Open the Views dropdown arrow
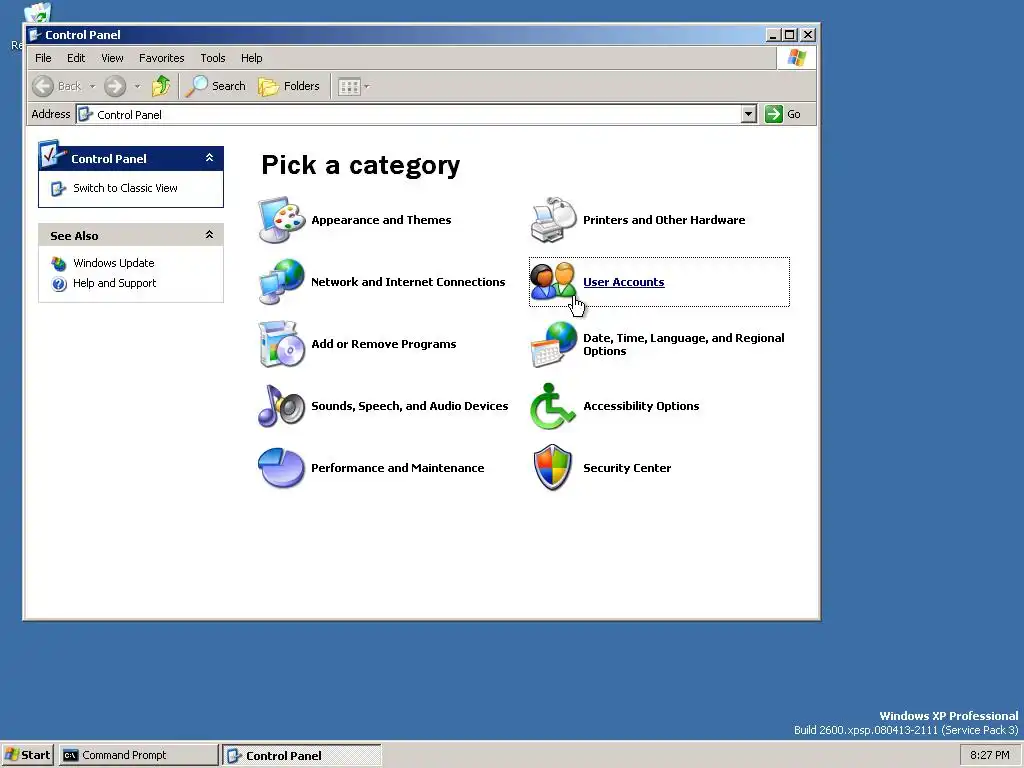Screen dimensions: 1024x768 (367, 86)
